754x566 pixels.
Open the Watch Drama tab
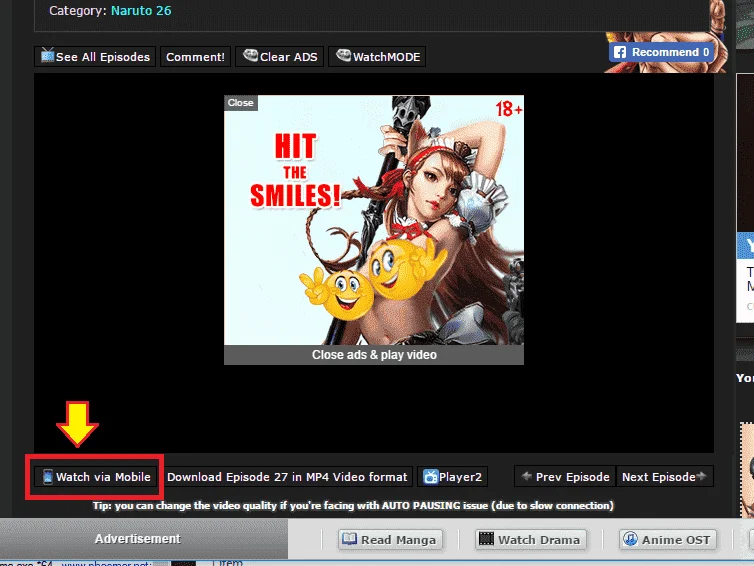[x=531, y=540]
